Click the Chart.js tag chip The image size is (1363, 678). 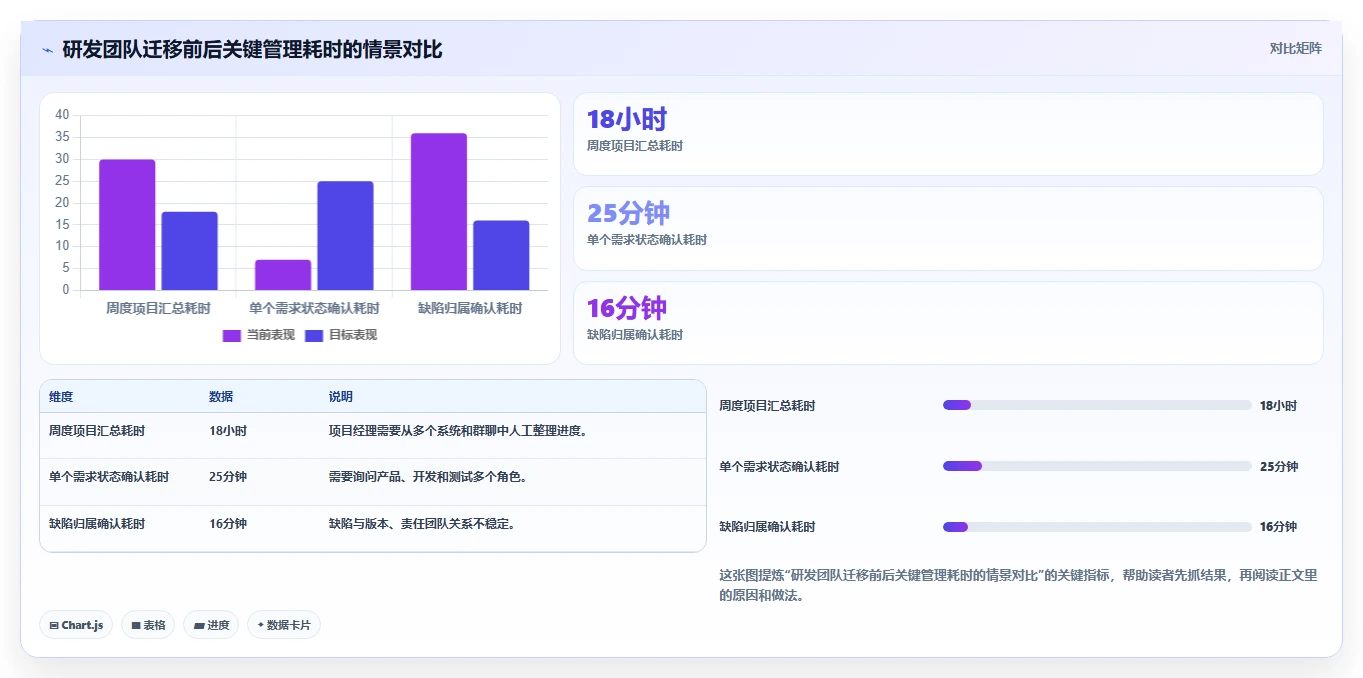[77, 625]
